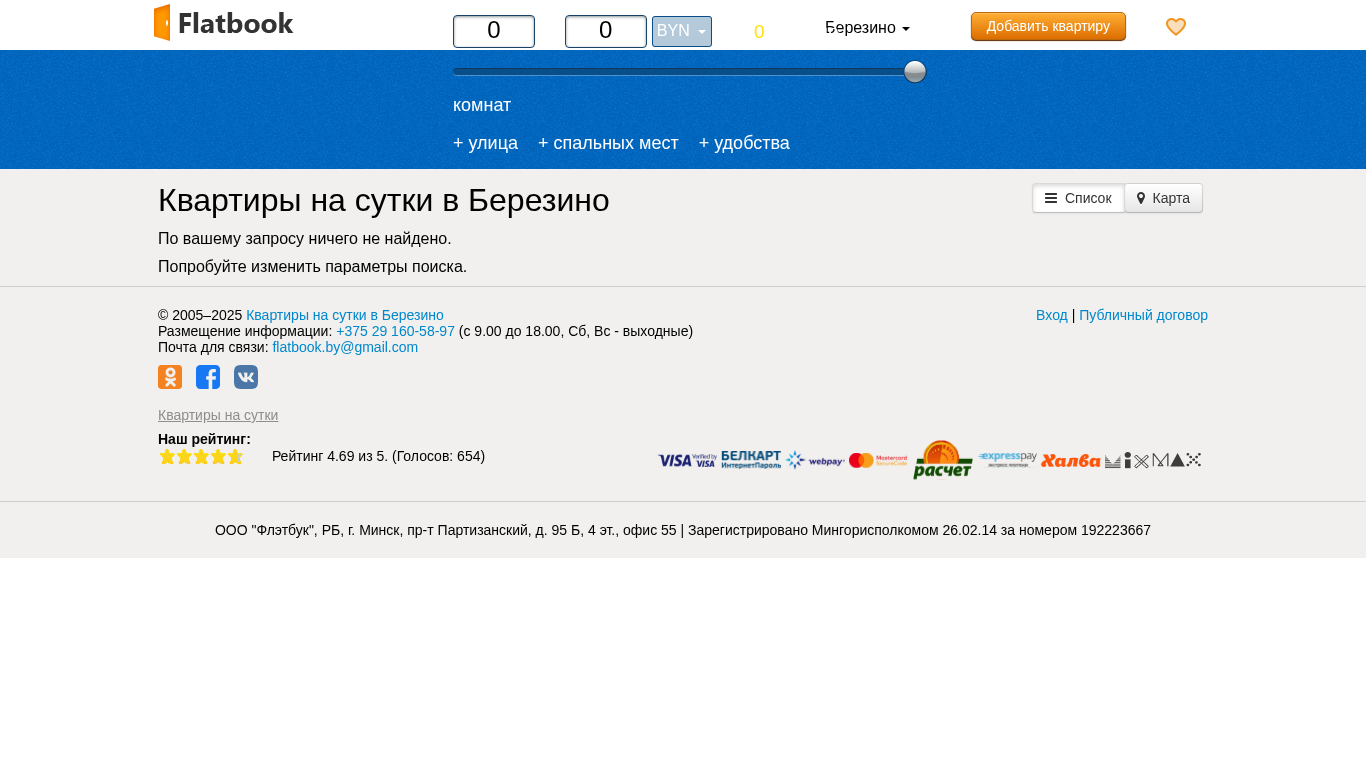
Task: Open the Березино city dropdown
Action: [x=867, y=28]
